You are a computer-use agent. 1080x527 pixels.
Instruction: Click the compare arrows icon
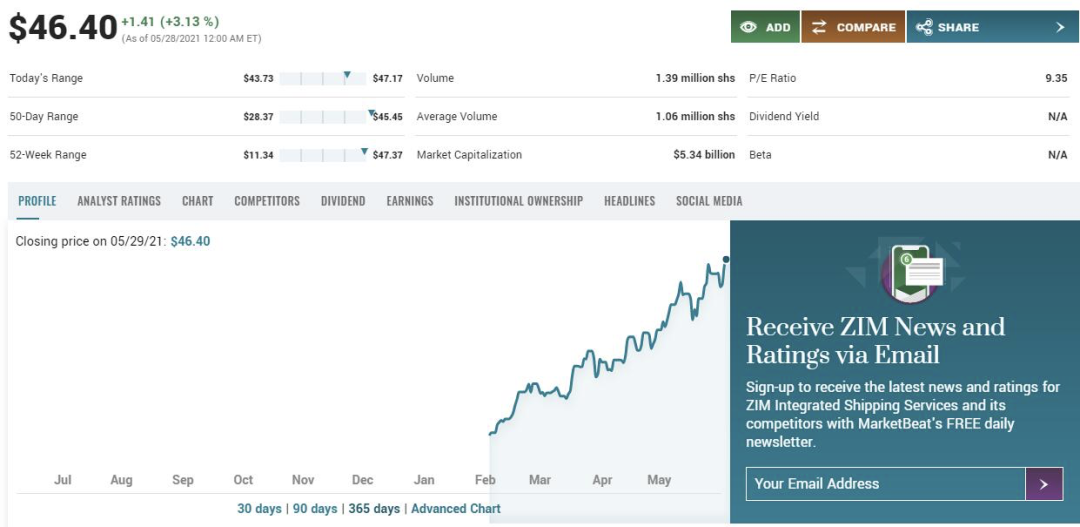click(x=819, y=27)
